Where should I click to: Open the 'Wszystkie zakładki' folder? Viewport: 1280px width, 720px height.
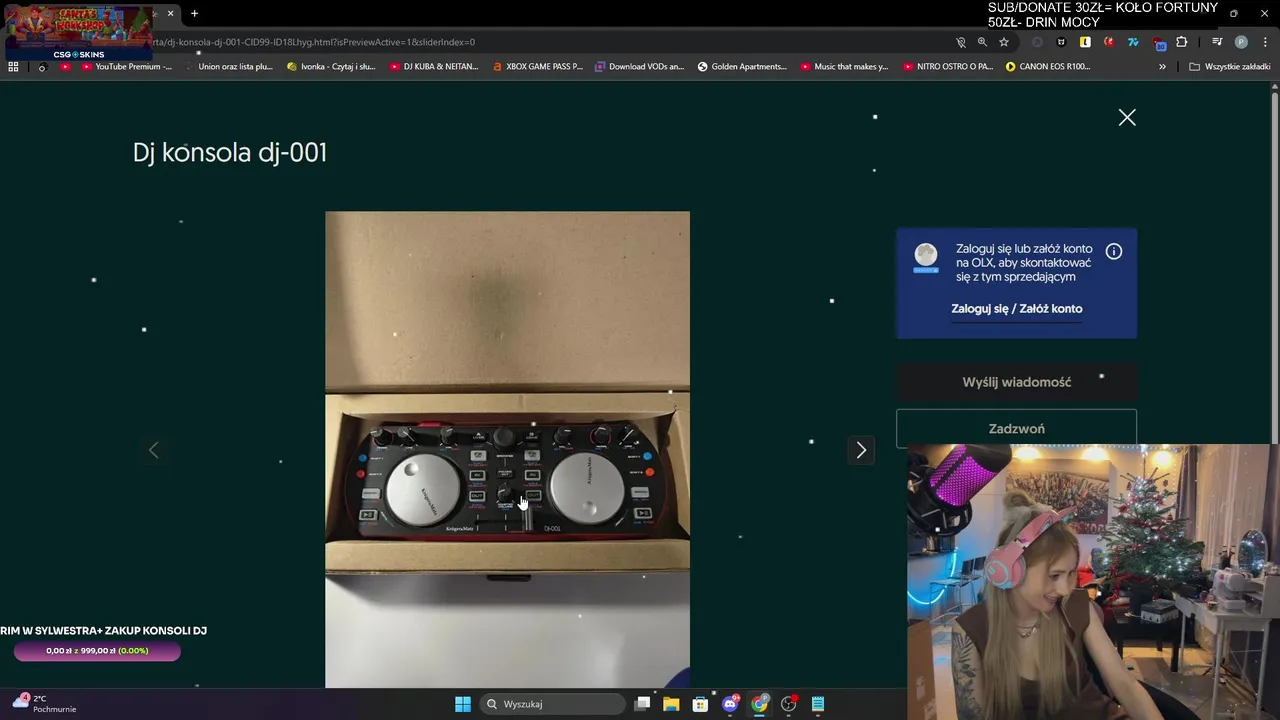[x=1230, y=67]
